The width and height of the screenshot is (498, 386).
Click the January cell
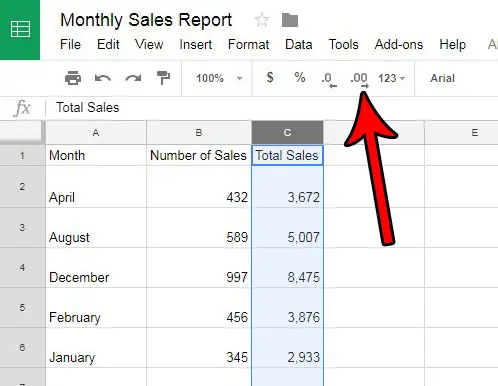coord(96,348)
